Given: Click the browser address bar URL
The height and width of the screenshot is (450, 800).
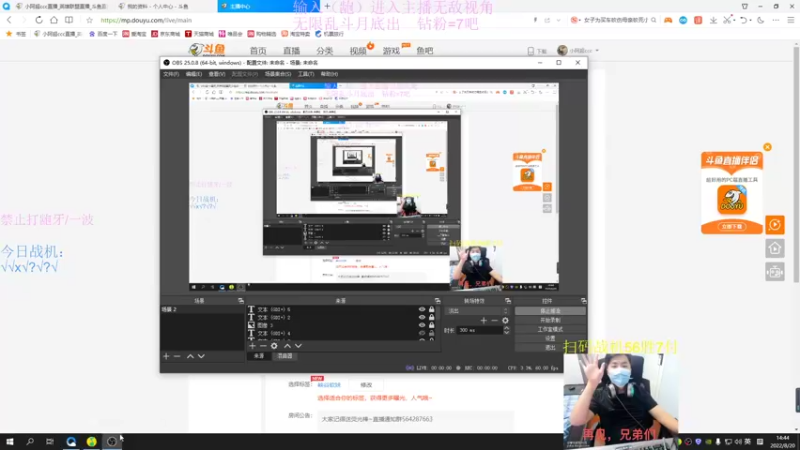Looking at the screenshot, I should point(146,20).
